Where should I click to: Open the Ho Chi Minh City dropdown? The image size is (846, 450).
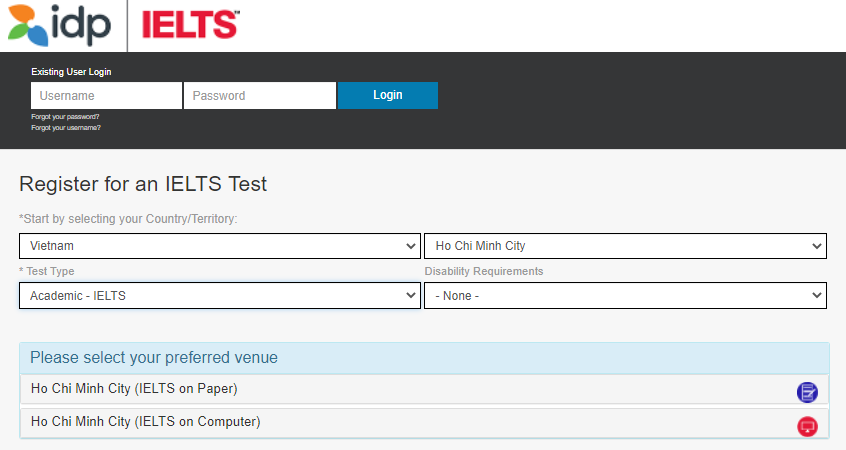(625, 246)
